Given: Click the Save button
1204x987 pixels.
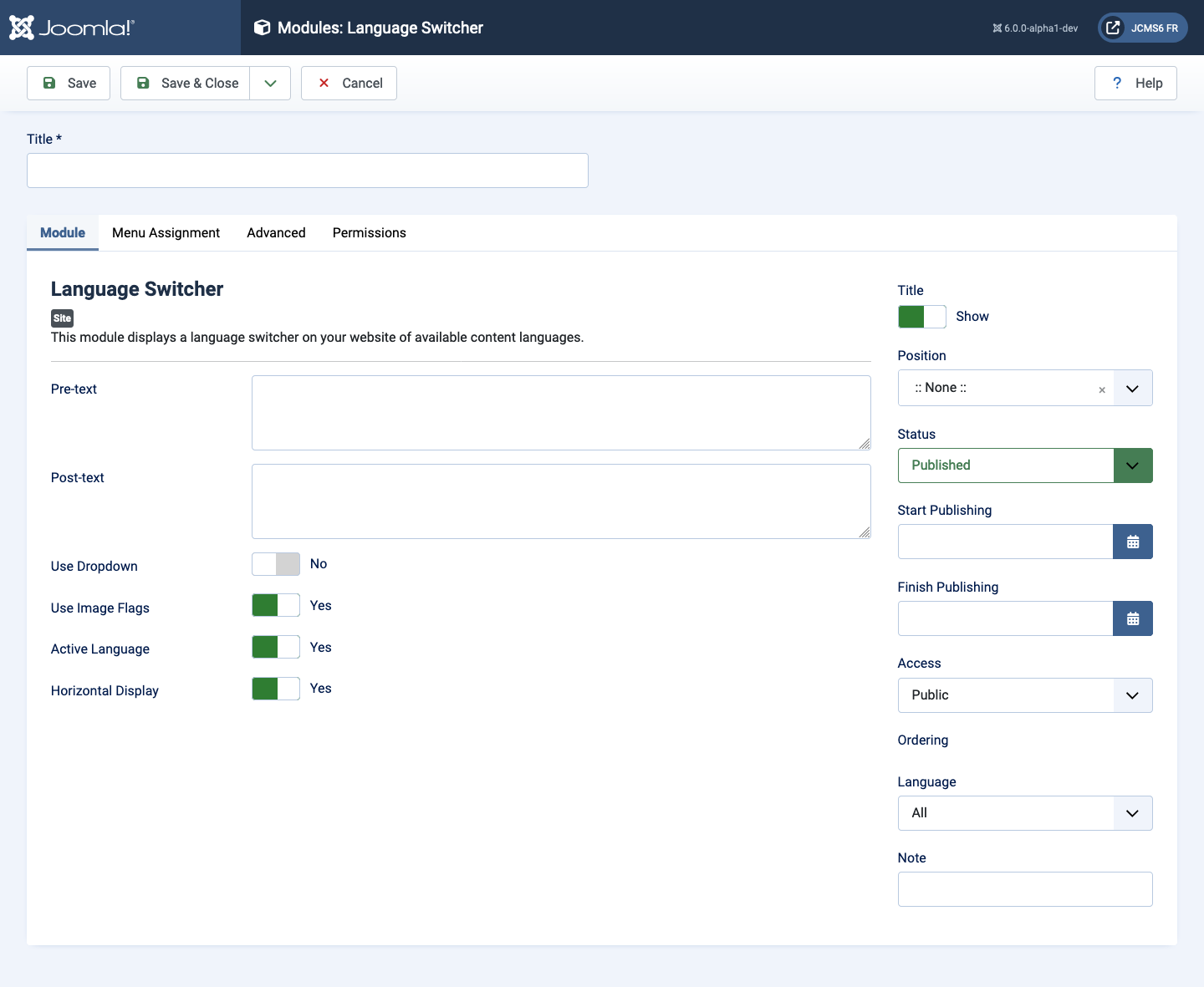Looking at the screenshot, I should coord(69,83).
